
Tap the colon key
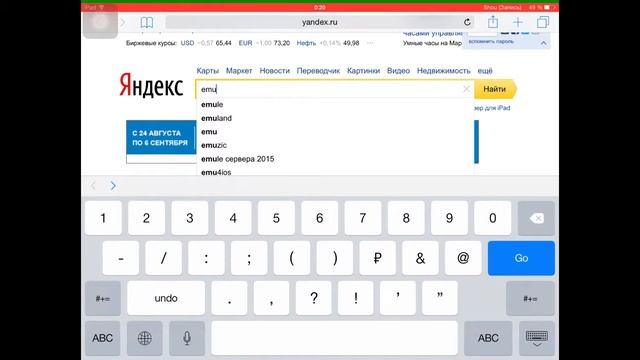[207, 258]
